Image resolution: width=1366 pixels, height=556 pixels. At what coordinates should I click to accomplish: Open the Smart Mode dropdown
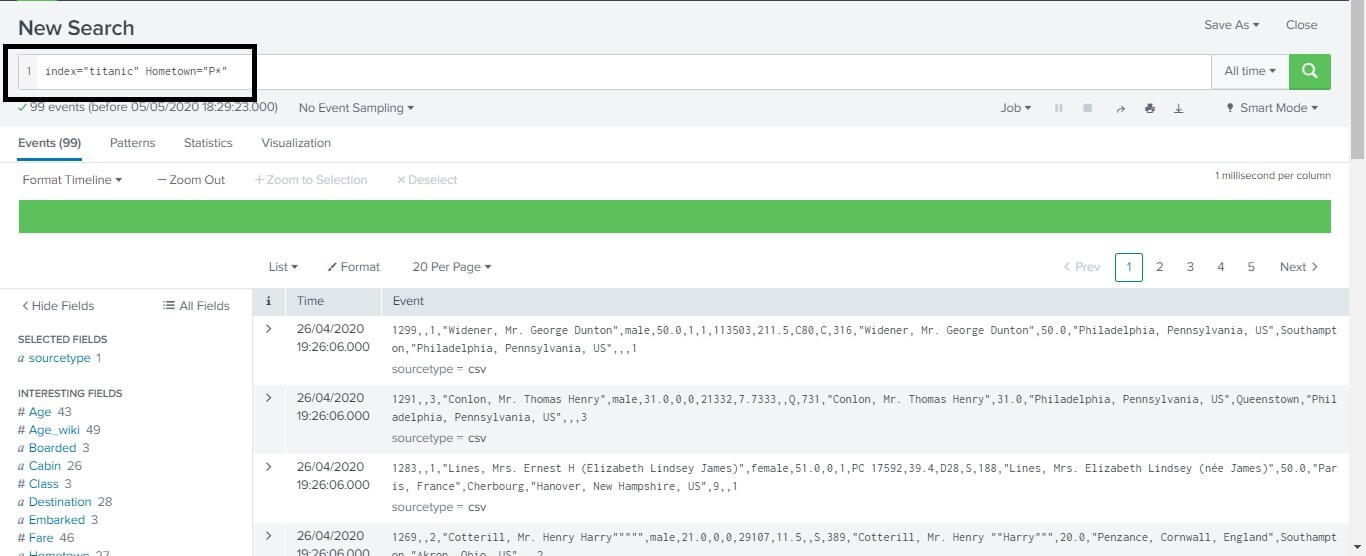1272,108
